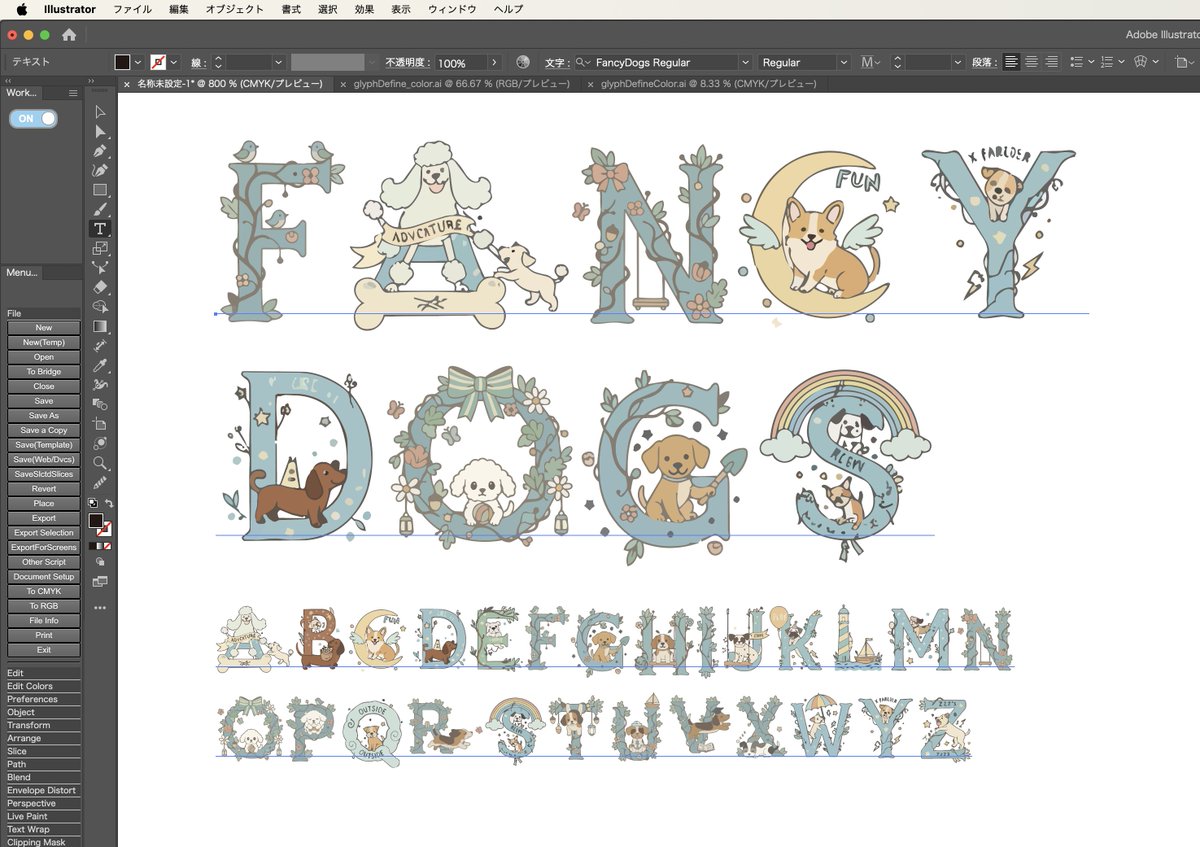
Task: Click the Place button
Action: [x=44, y=504]
